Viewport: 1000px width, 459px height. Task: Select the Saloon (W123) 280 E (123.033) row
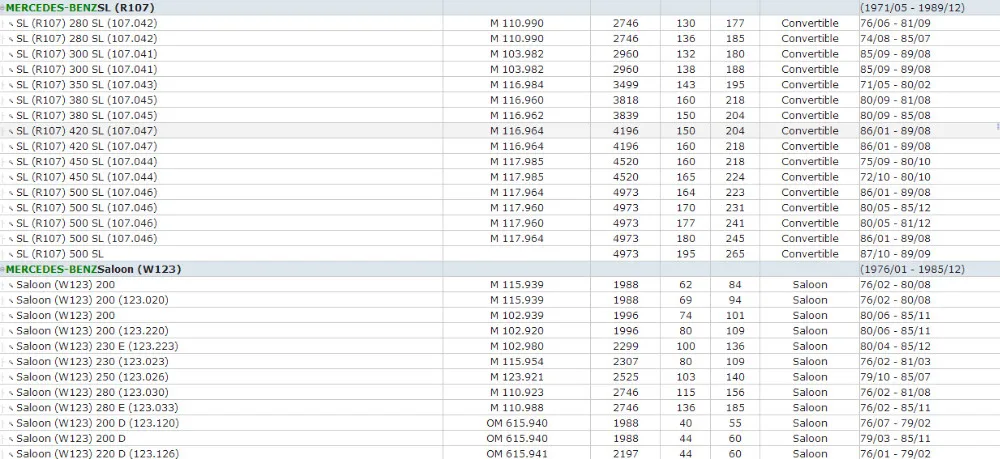[500, 407]
